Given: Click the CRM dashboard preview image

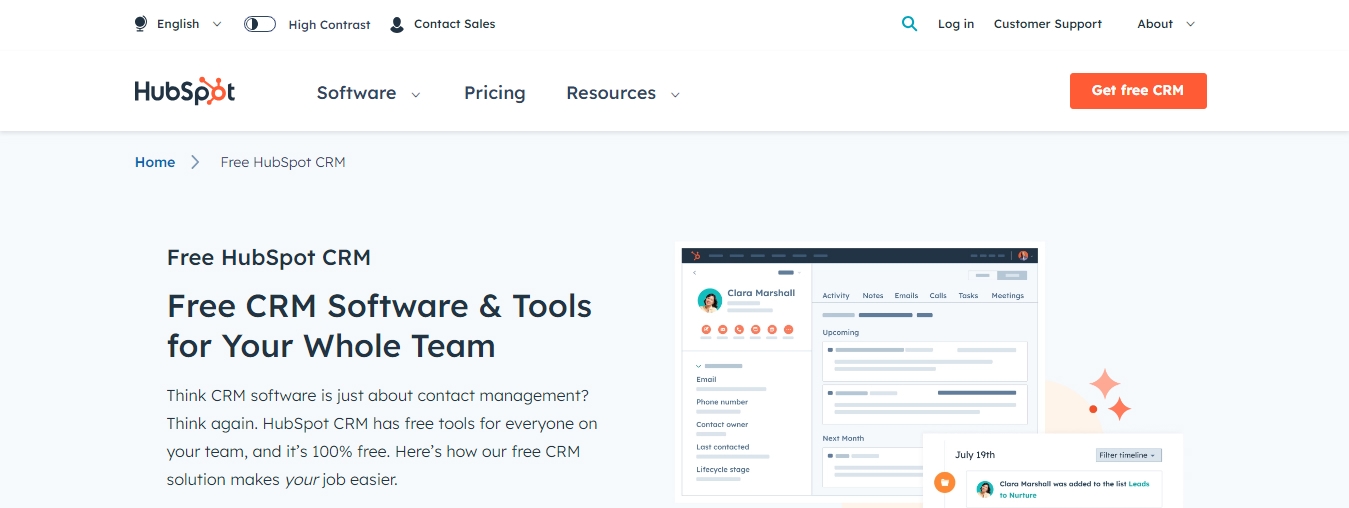Looking at the screenshot, I should pos(860,370).
